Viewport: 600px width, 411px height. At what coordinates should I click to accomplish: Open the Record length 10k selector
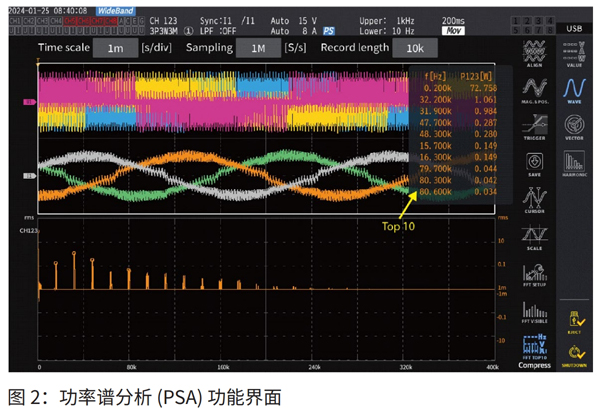tap(413, 48)
